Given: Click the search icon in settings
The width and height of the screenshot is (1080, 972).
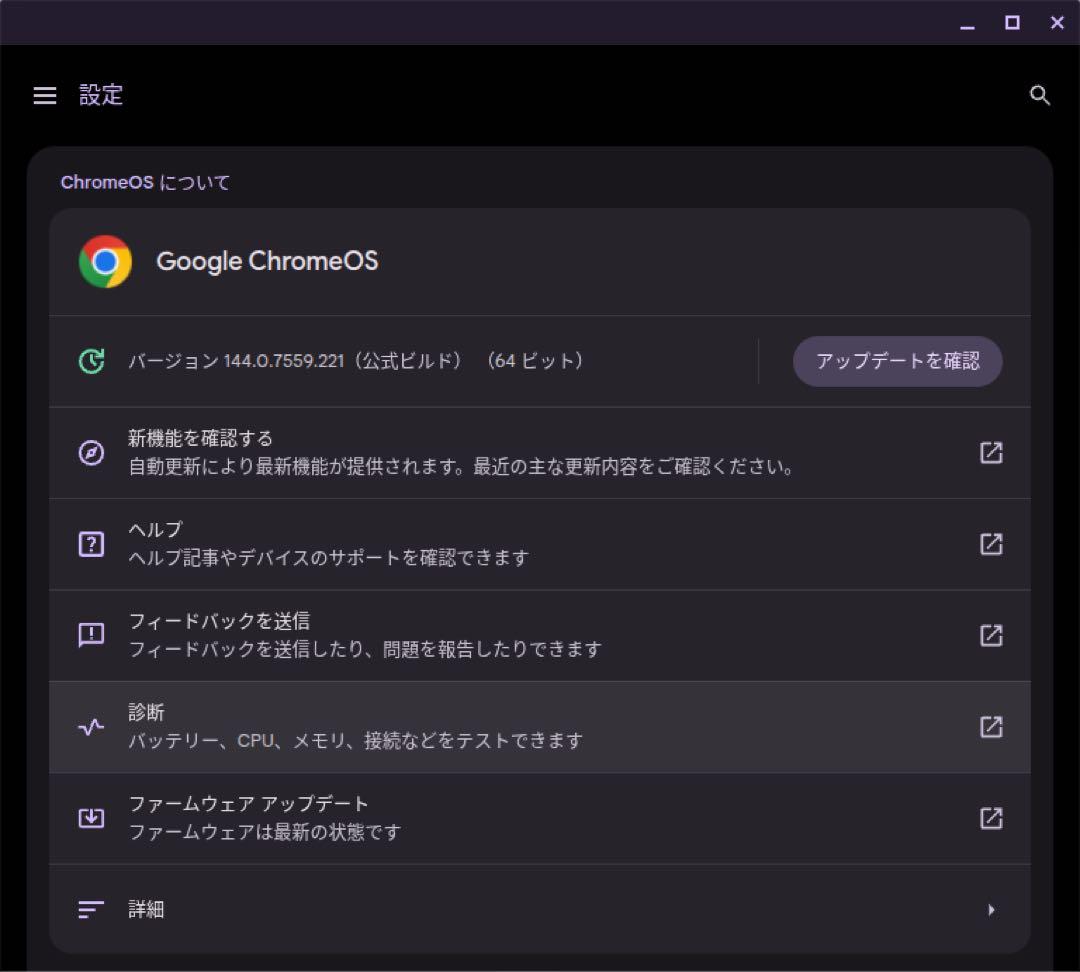Looking at the screenshot, I should [x=1040, y=95].
